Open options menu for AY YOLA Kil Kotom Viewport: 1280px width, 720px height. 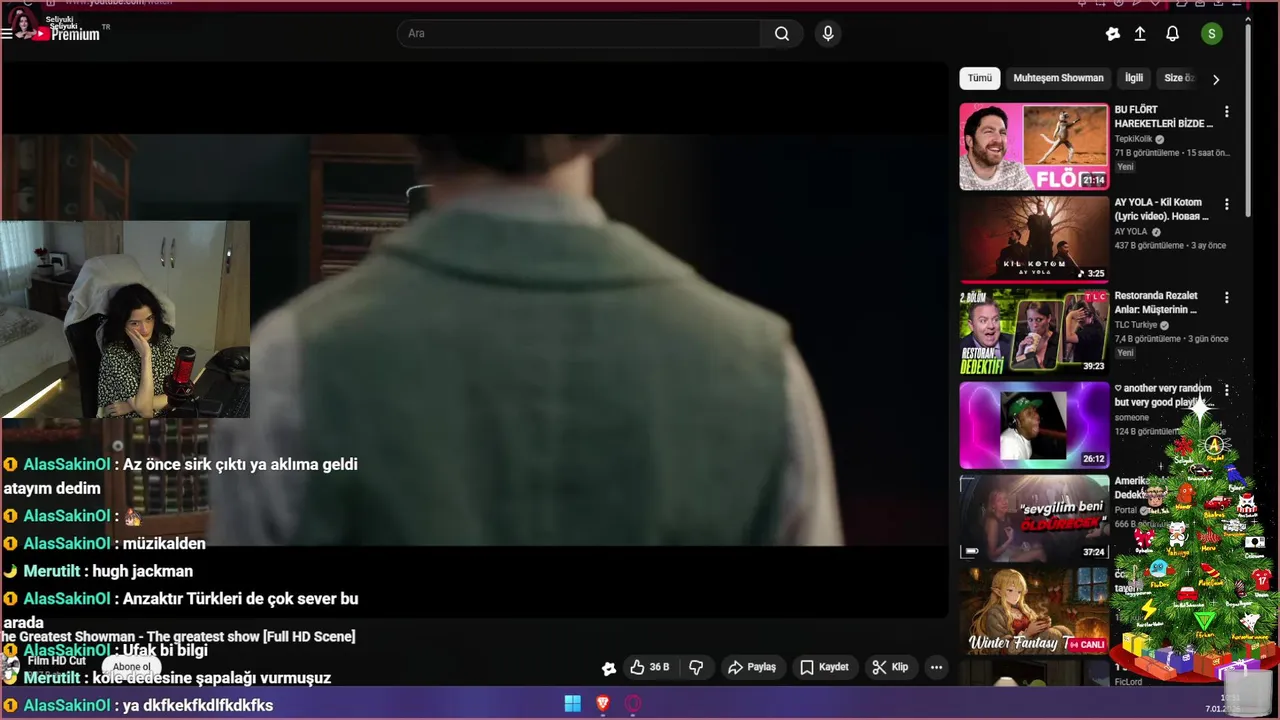tap(1227, 204)
